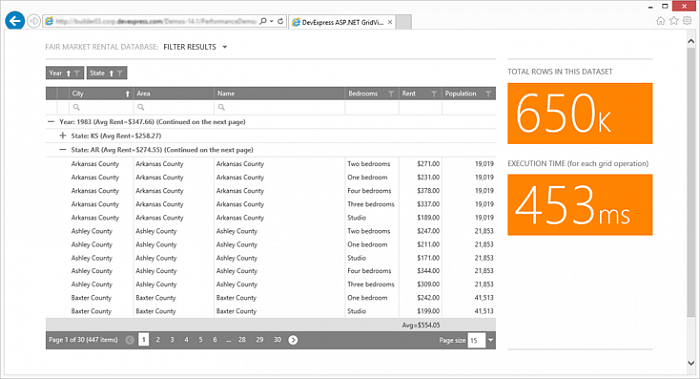The width and height of the screenshot is (700, 379).
Task: Click the orange 650K total rows tile
Action: point(580,113)
